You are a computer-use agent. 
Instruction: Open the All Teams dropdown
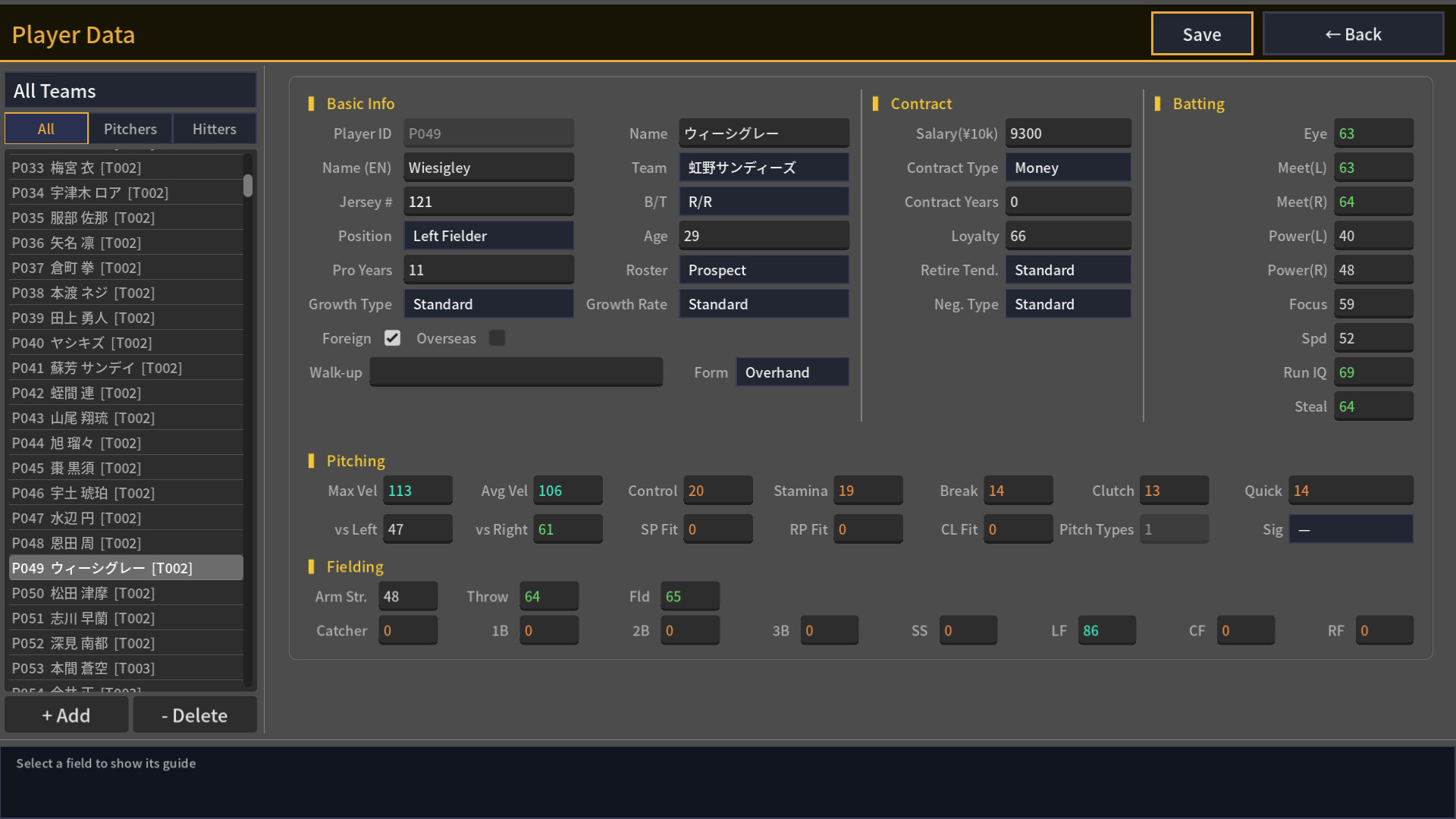point(130,91)
